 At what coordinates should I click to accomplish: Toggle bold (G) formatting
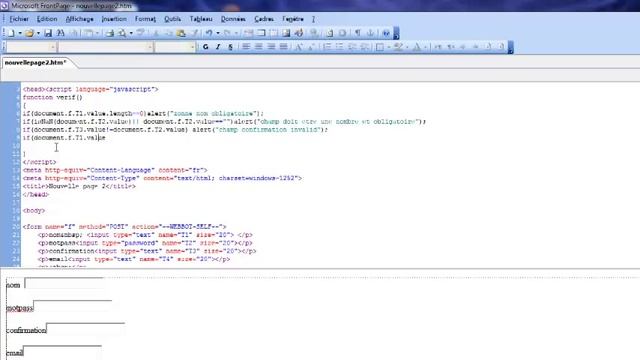pyautogui.click(x=206, y=47)
